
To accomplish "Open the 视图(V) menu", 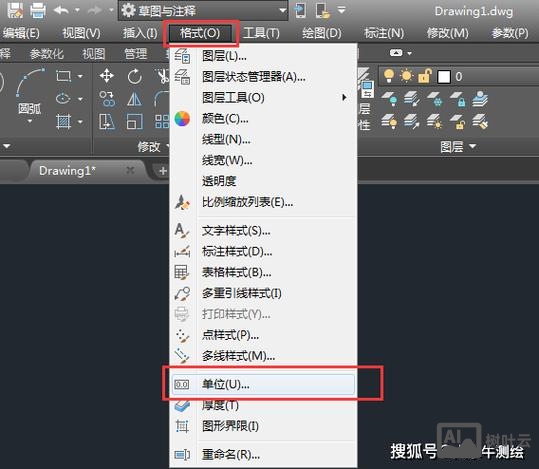I will point(81,33).
